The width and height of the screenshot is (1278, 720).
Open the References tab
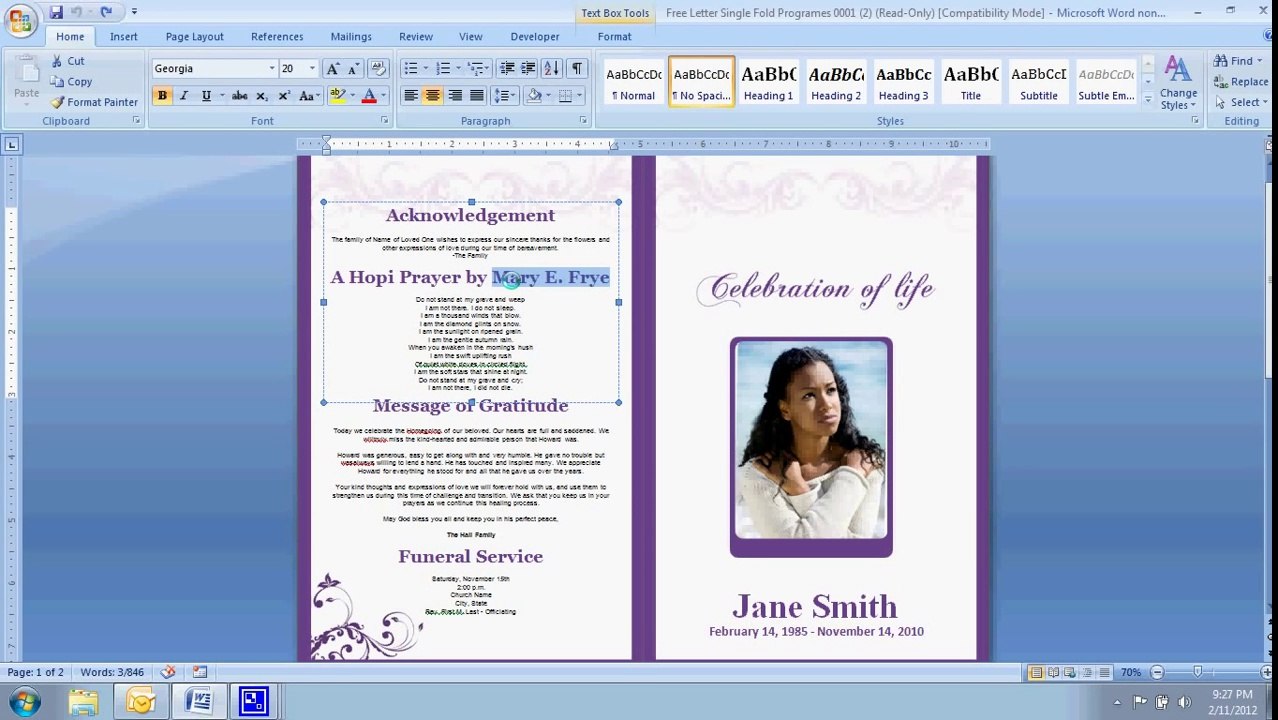pos(277,37)
